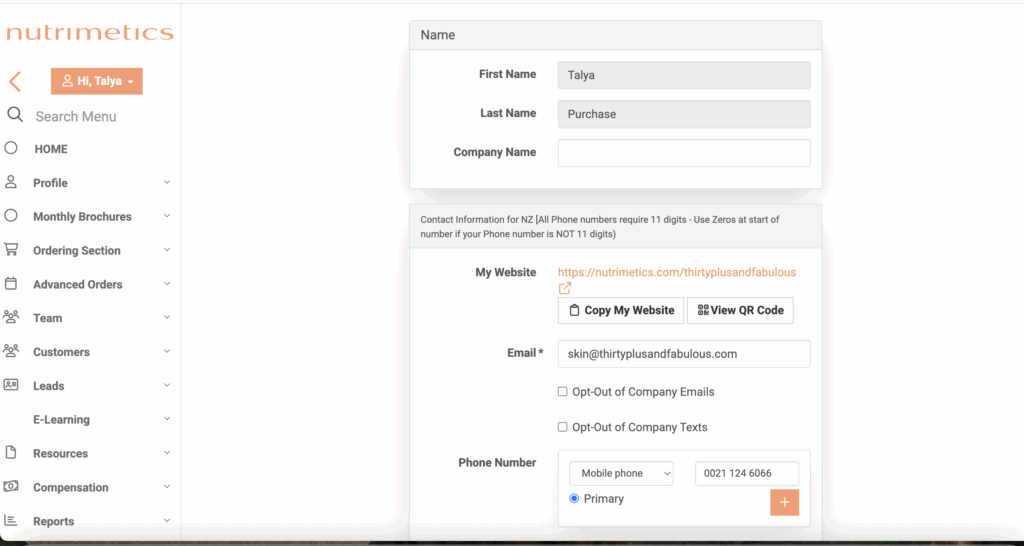Screen dimensions: 1024x546
Task: Click the magnifier search icon
Action: pos(15,116)
